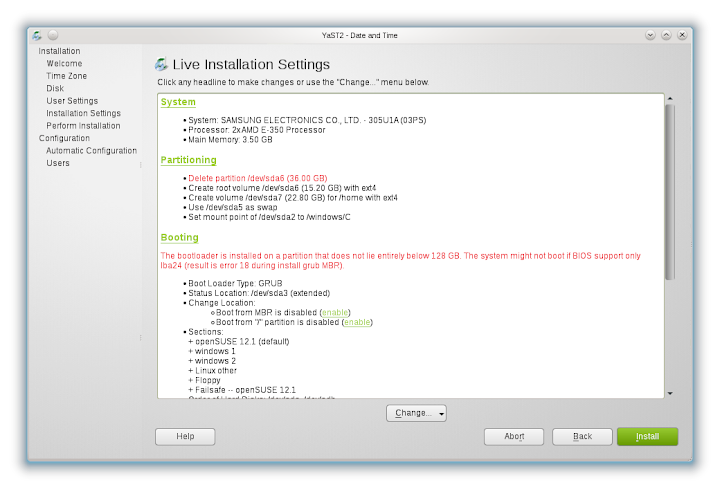Open the Partitioning headline settings

coord(188,160)
